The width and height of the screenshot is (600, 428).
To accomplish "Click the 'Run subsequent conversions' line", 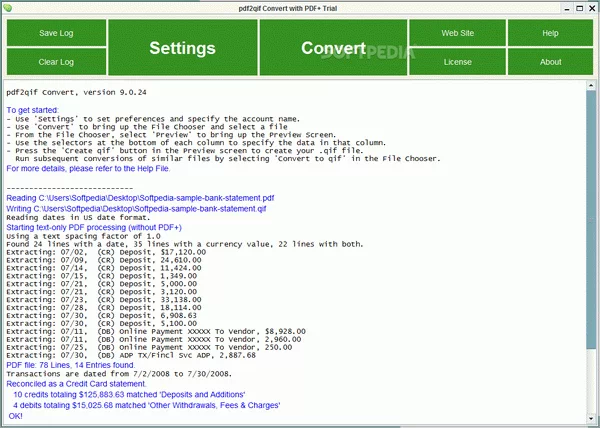I will (228, 158).
